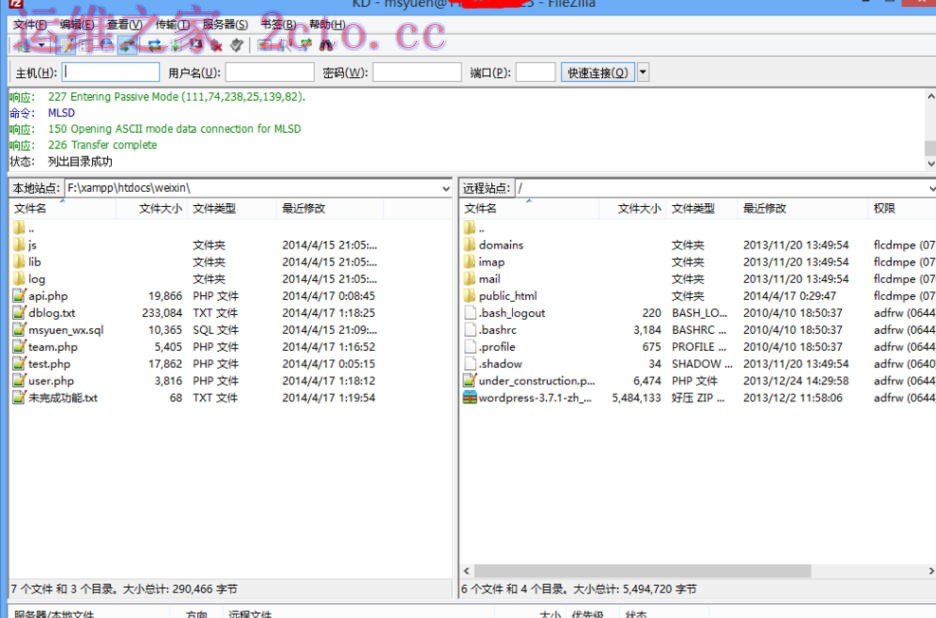This screenshot has width=936, height=618.
Task: Sort remote files by 权限 column
Action: click(900, 208)
